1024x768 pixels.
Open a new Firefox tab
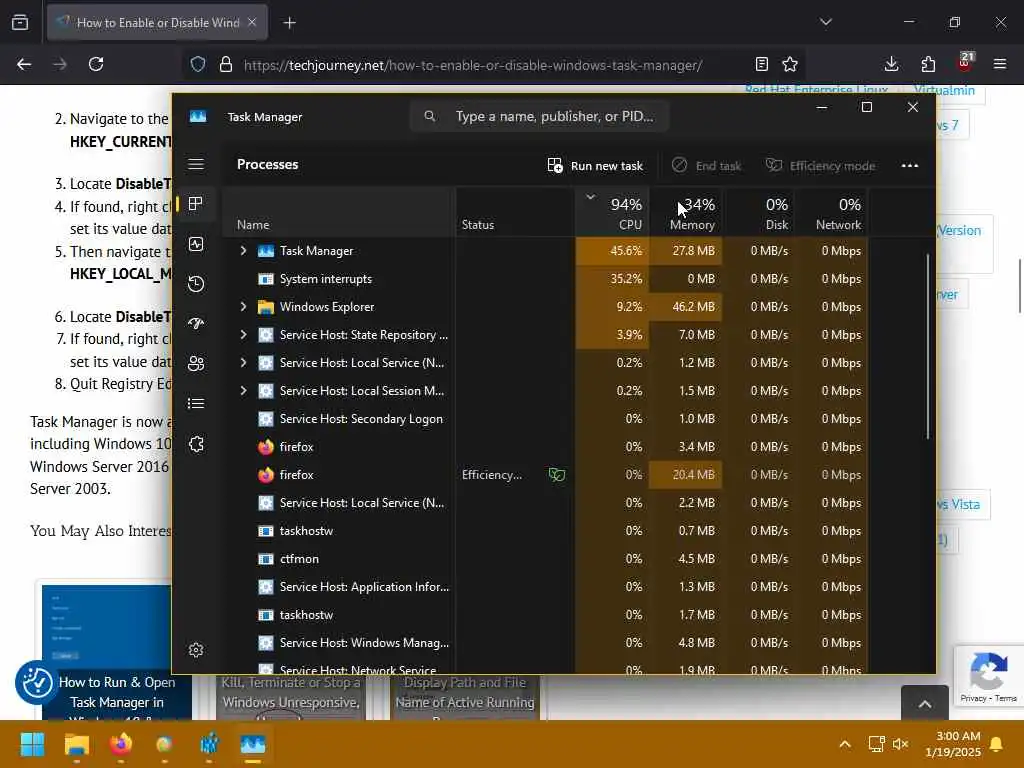pyautogui.click(x=290, y=23)
